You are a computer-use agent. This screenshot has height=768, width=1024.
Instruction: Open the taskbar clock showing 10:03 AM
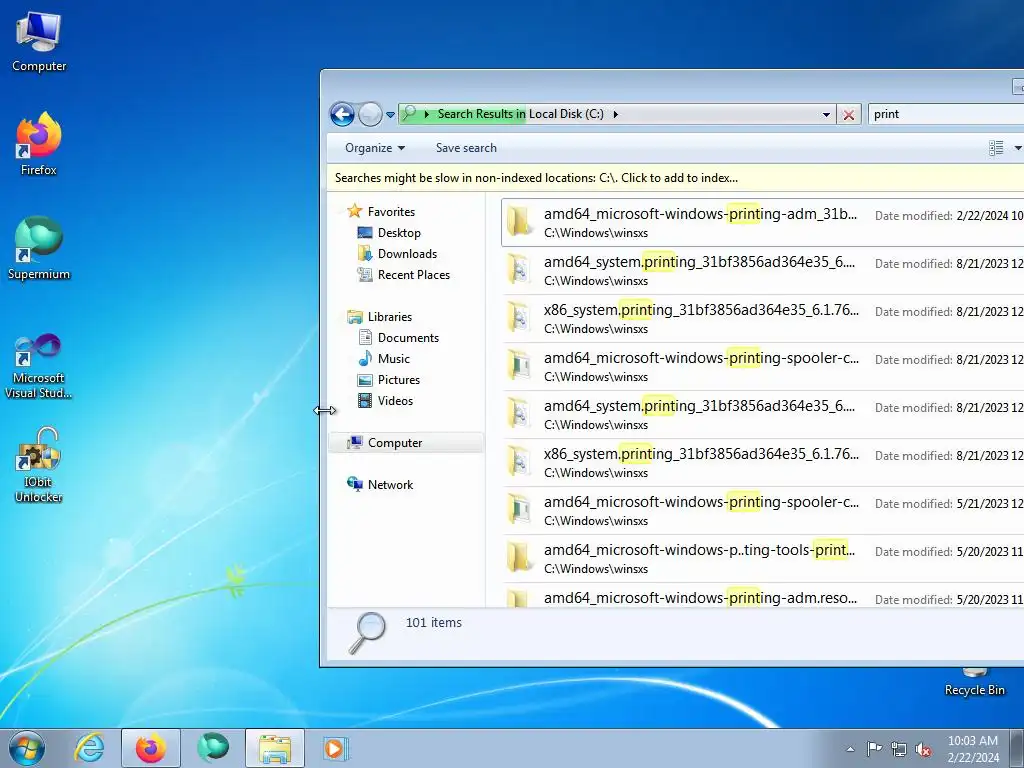click(973, 749)
